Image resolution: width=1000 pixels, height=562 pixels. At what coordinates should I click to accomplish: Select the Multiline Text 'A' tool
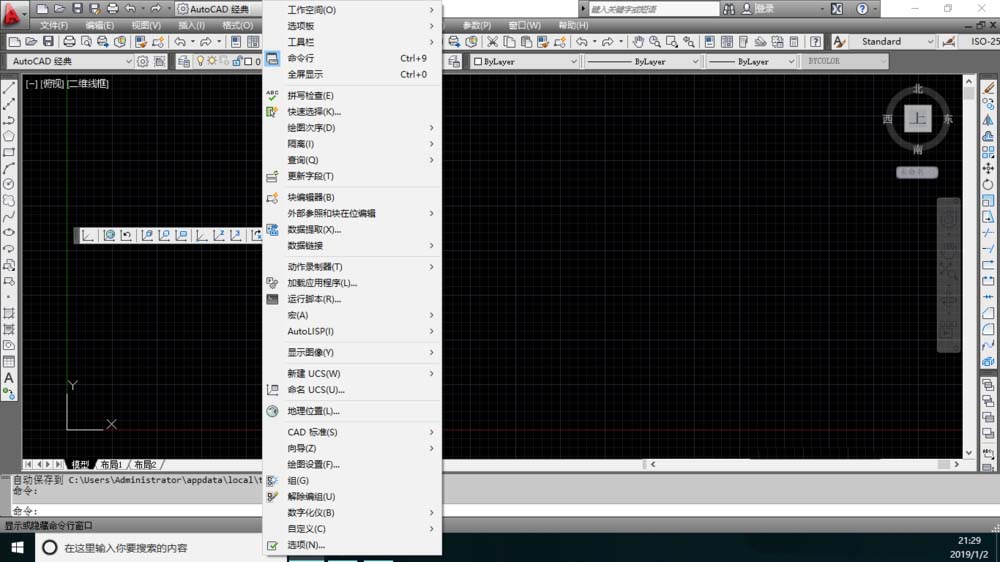(x=9, y=378)
